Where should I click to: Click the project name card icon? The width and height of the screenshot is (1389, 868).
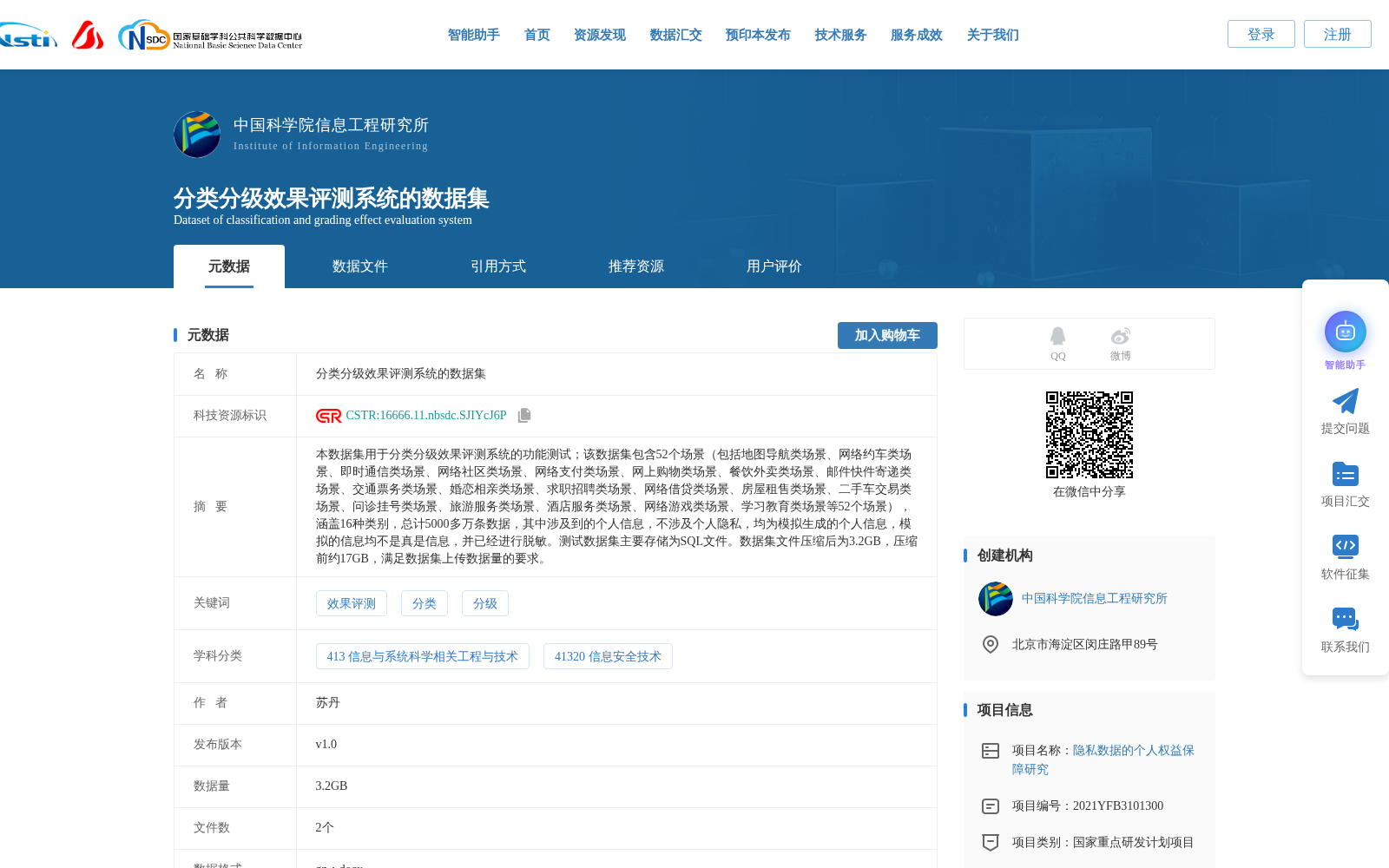pyautogui.click(x=991, y=751)
